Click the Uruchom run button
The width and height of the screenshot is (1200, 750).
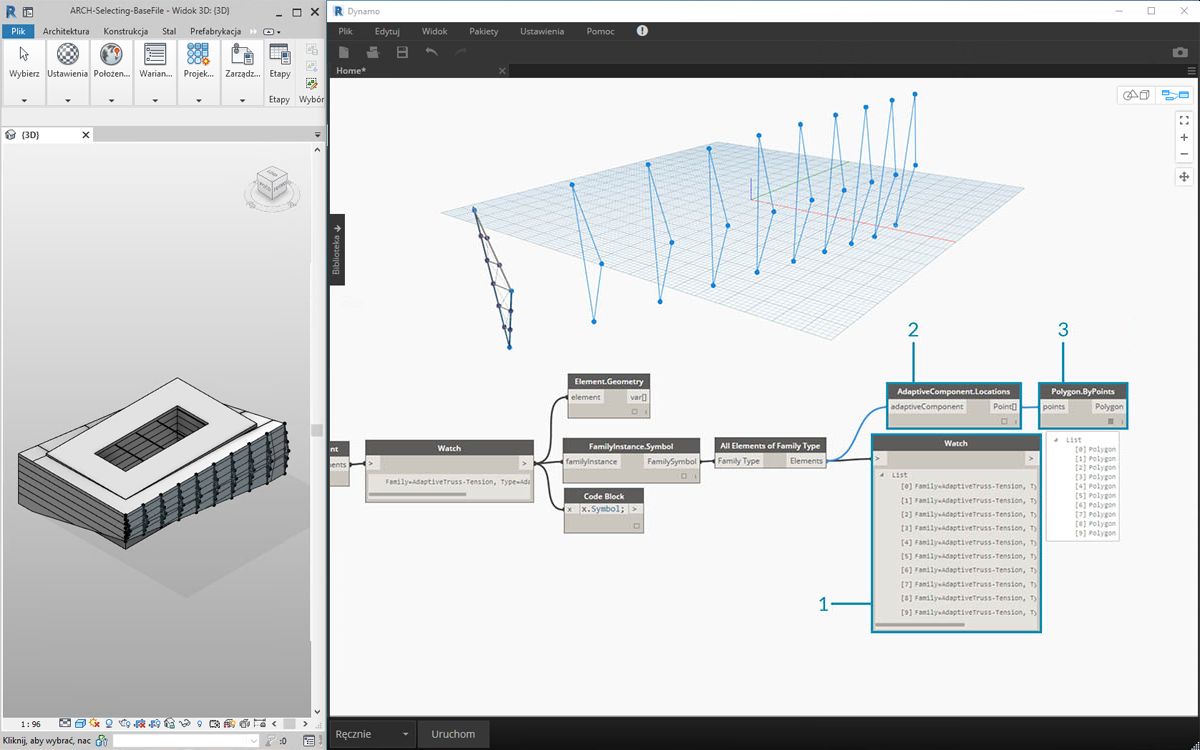click(453, 734)
